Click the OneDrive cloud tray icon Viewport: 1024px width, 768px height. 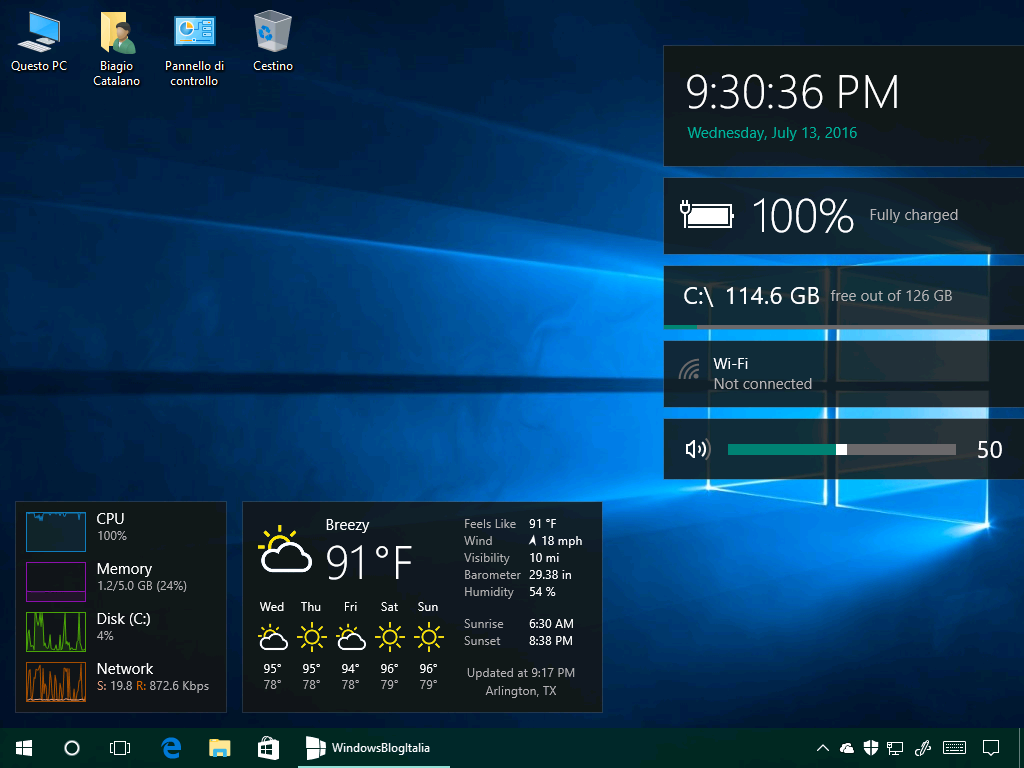(846, 748)
